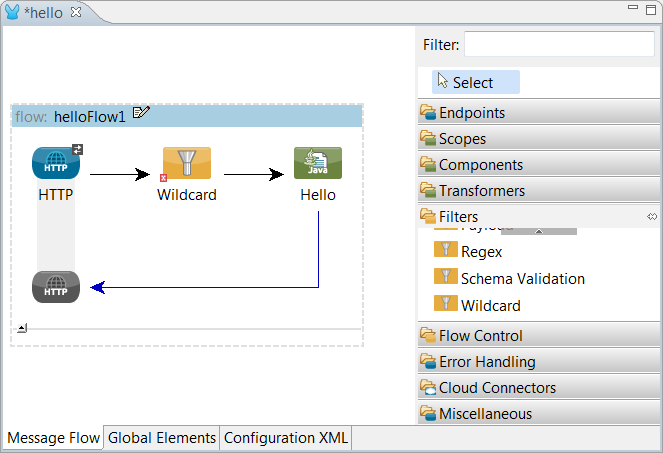Pick Schema Validation filter in palette
Screen dimensions: 663x453
pos(522,279)
